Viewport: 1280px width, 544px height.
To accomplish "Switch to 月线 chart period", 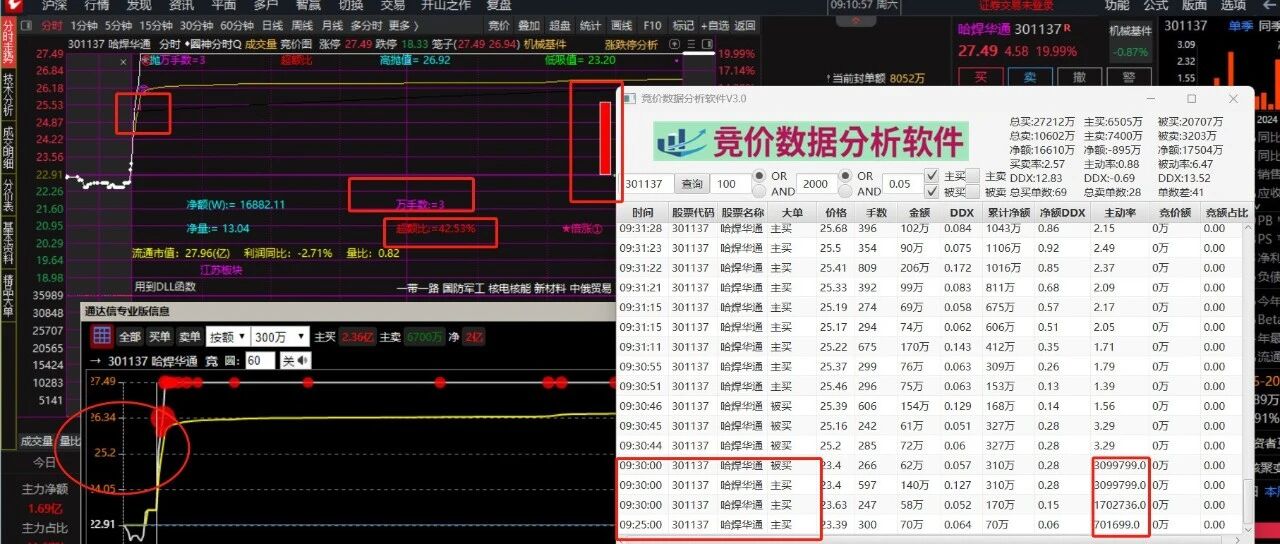I will pos(332,25).
